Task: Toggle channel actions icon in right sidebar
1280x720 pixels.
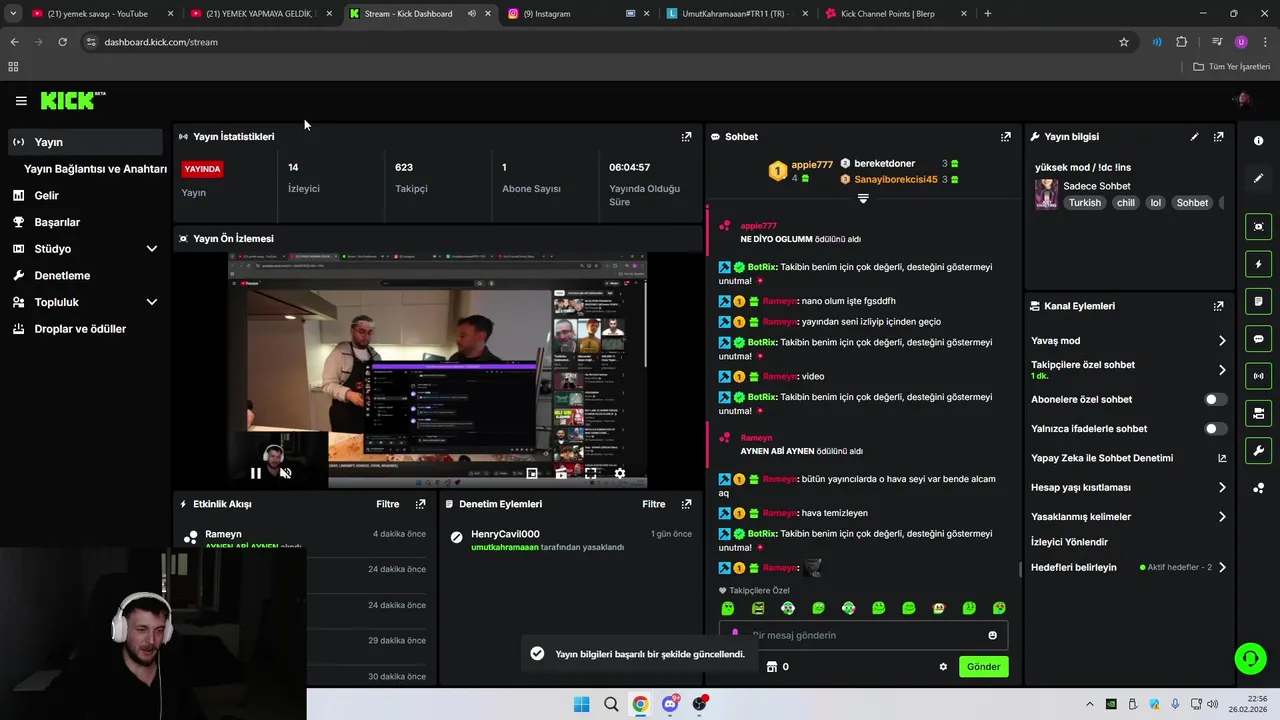Action: [x=1258, y=413]
